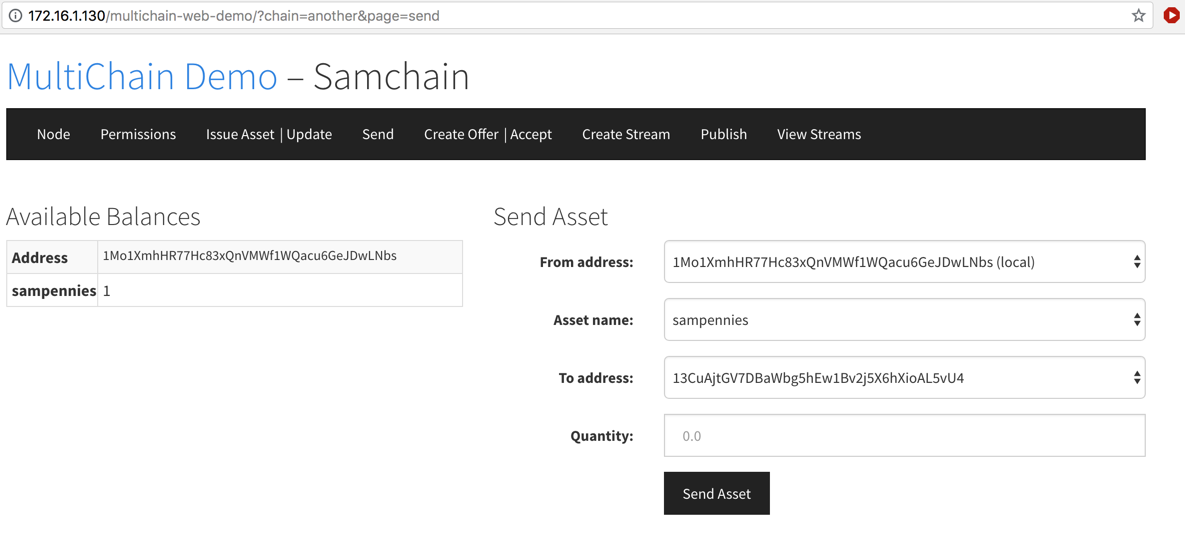Open the Update asset link

pyautogui.click(x=309, y=134)
